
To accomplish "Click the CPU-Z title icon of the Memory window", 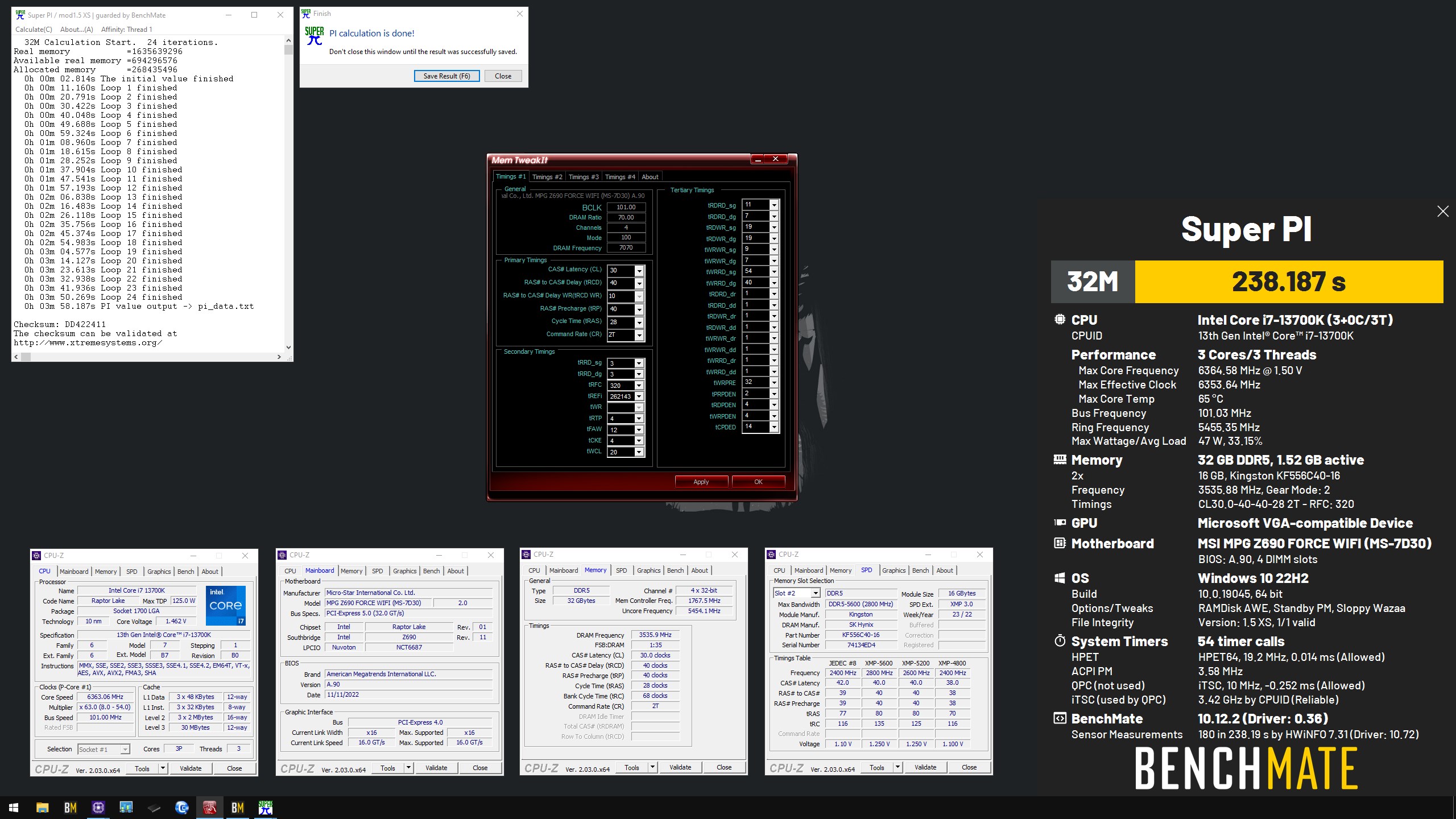I will pyautogui.click(x=527, y=555).
